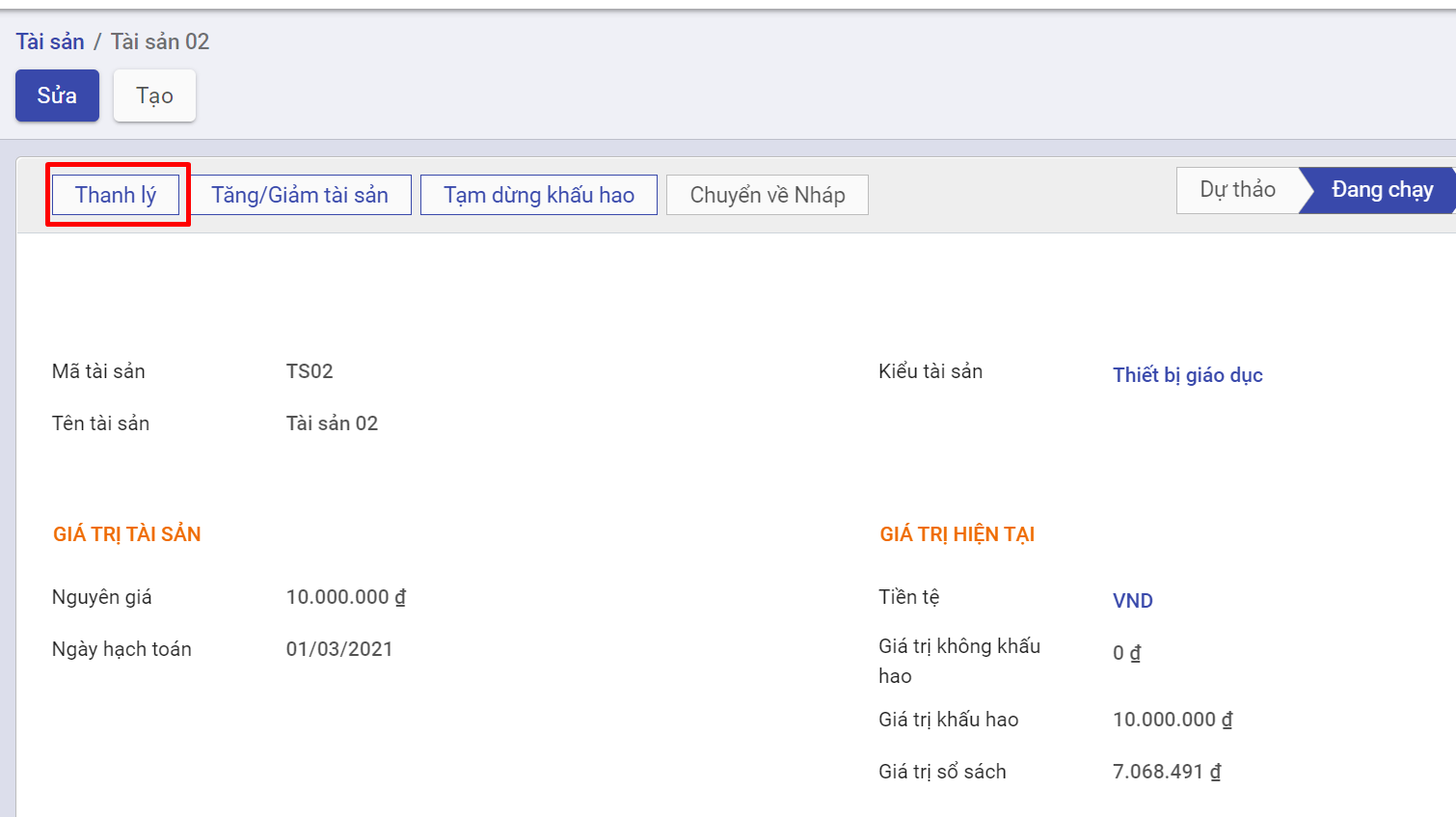The height and width of the screenshot is (817, 1456).
Task: Pause depreciation with Tạm dừng khấu hao
Action: (x=539, y=195)
